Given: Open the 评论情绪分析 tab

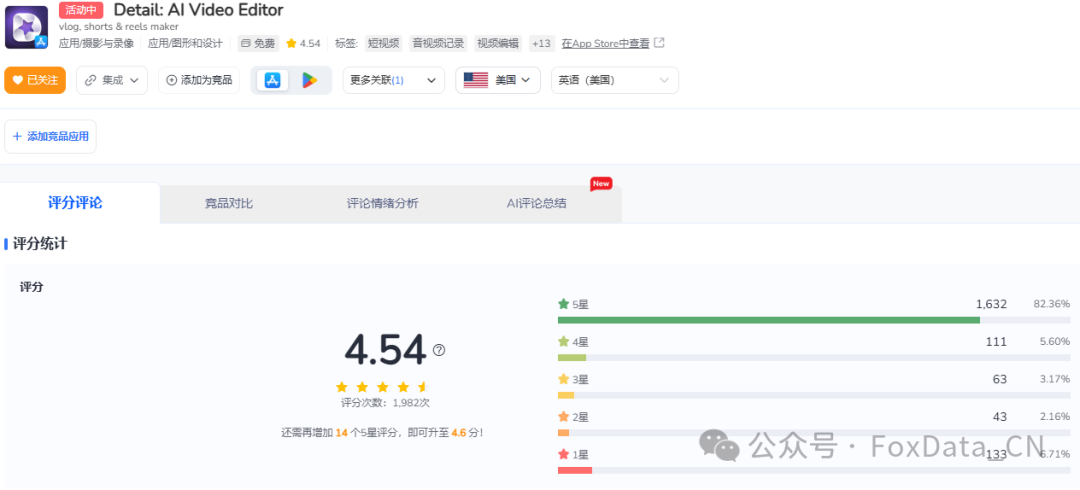Looking at the screenshot, I should tap(382, 203).
